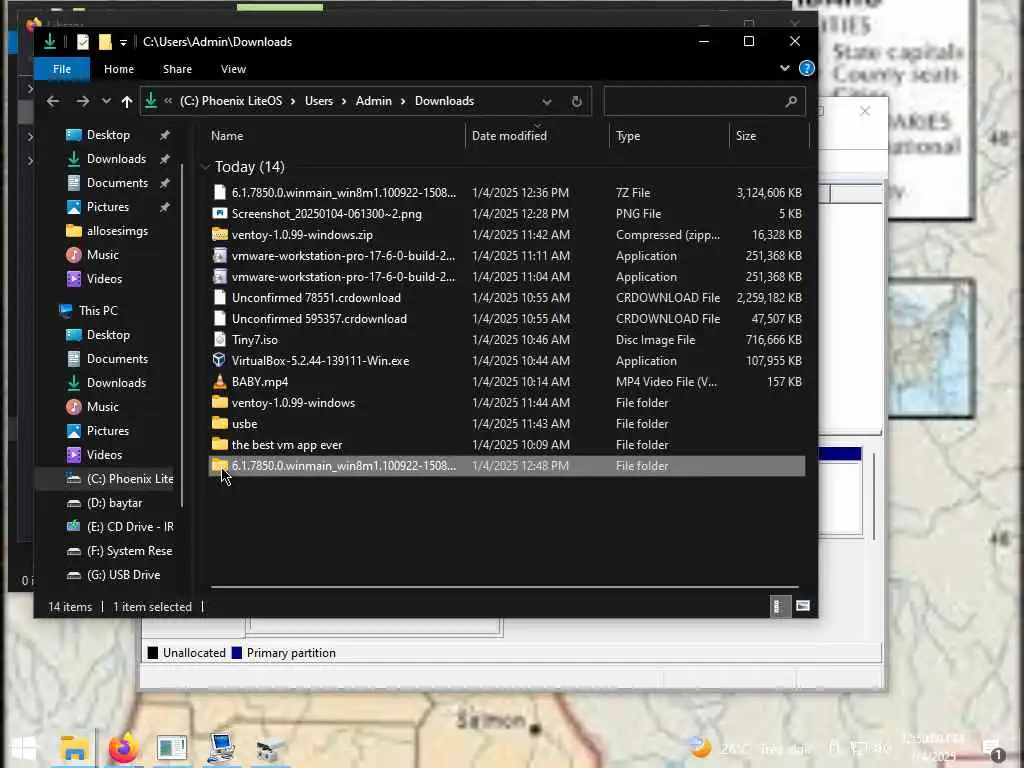This screenshot has width=1024, height=768.
Task: Open pinned Documents in Quick access
Action: click(117, 183)
